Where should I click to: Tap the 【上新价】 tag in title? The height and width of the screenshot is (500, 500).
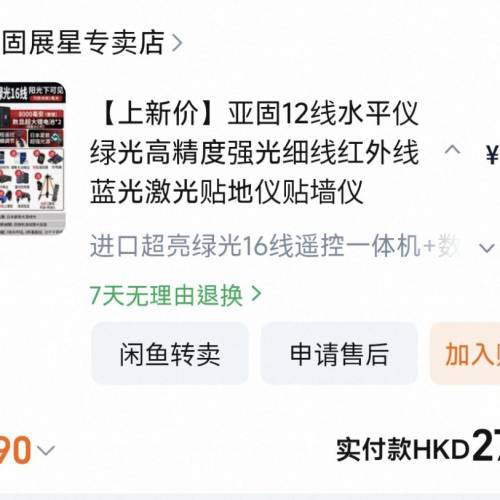click(x=159, y=113)
